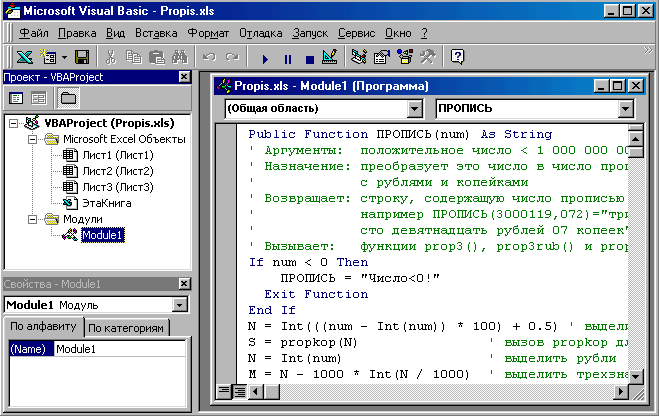Click code window vertical scroll down arrow
This screenshot has width=659, height=416.
[x=635, y=377]
